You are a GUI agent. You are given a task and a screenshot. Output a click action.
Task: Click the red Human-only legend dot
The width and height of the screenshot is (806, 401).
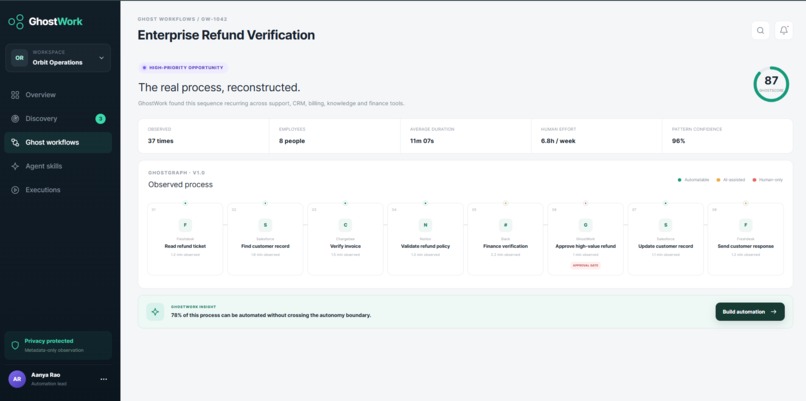[754, 180]
